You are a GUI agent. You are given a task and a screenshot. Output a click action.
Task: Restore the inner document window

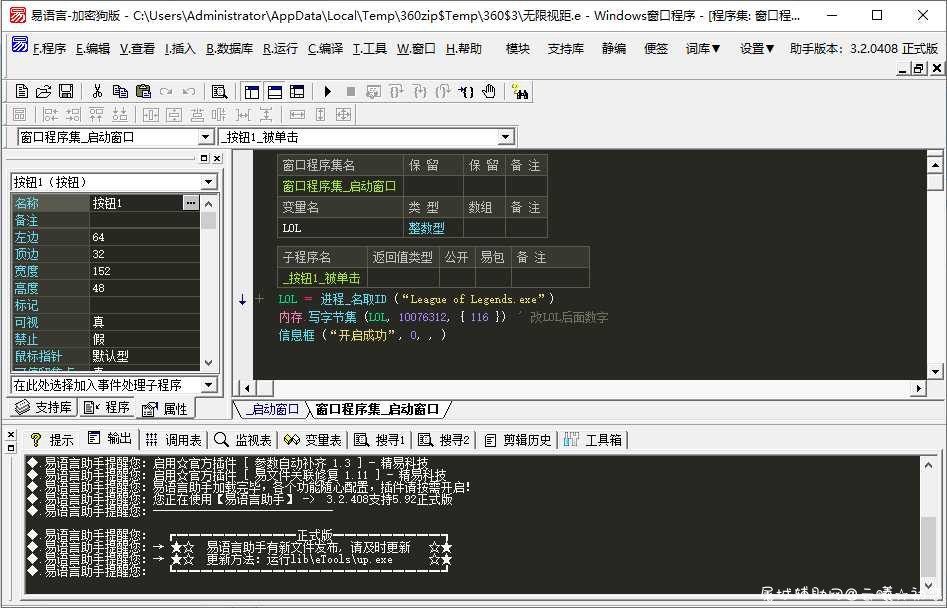pos(919,69)
